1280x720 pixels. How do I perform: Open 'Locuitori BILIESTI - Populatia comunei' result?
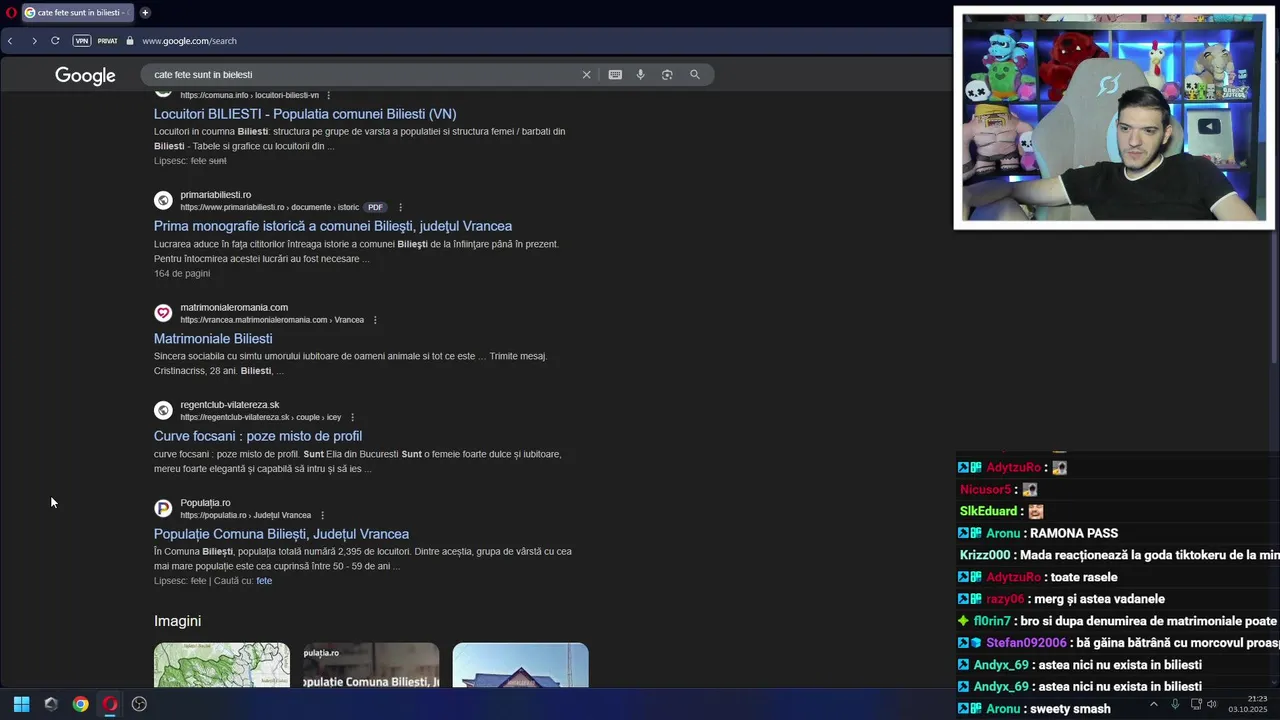[x=305, y=114]
